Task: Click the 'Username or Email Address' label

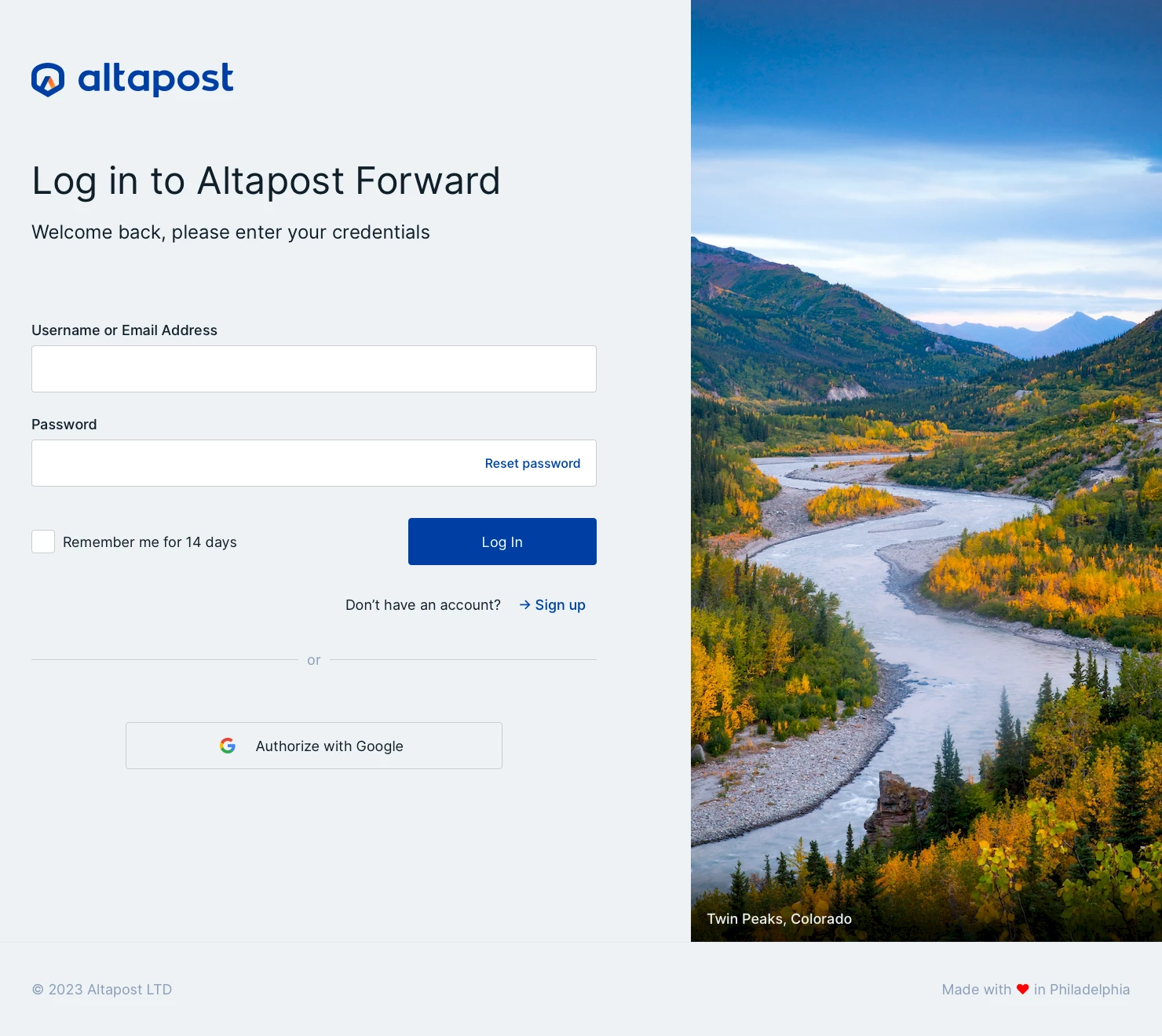Action: pyautogui.click(x=124, y=330)
